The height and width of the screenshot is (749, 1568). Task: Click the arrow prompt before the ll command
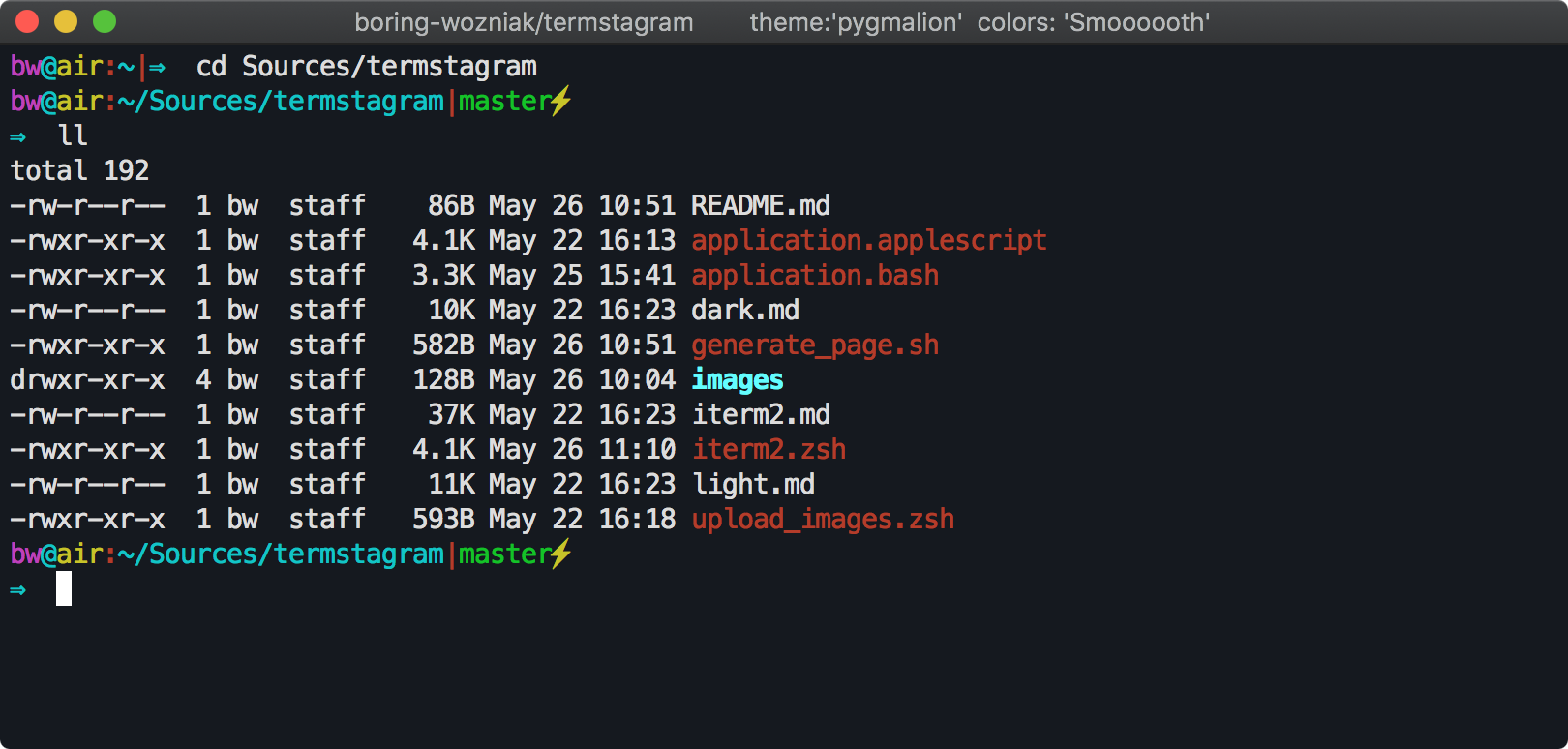[18, 136]
